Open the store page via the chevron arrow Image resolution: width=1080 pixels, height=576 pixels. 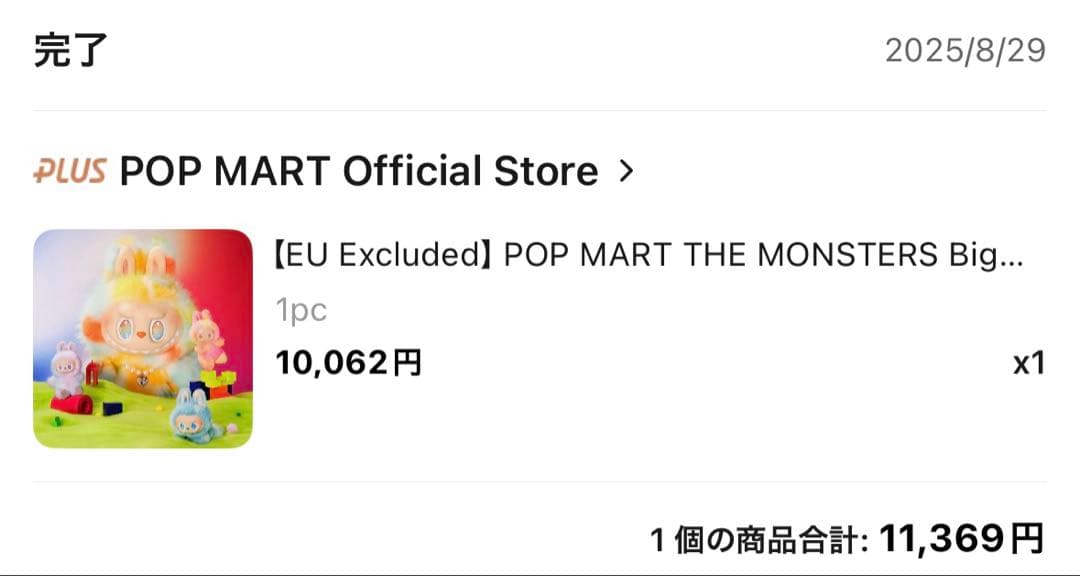point(627,172)
